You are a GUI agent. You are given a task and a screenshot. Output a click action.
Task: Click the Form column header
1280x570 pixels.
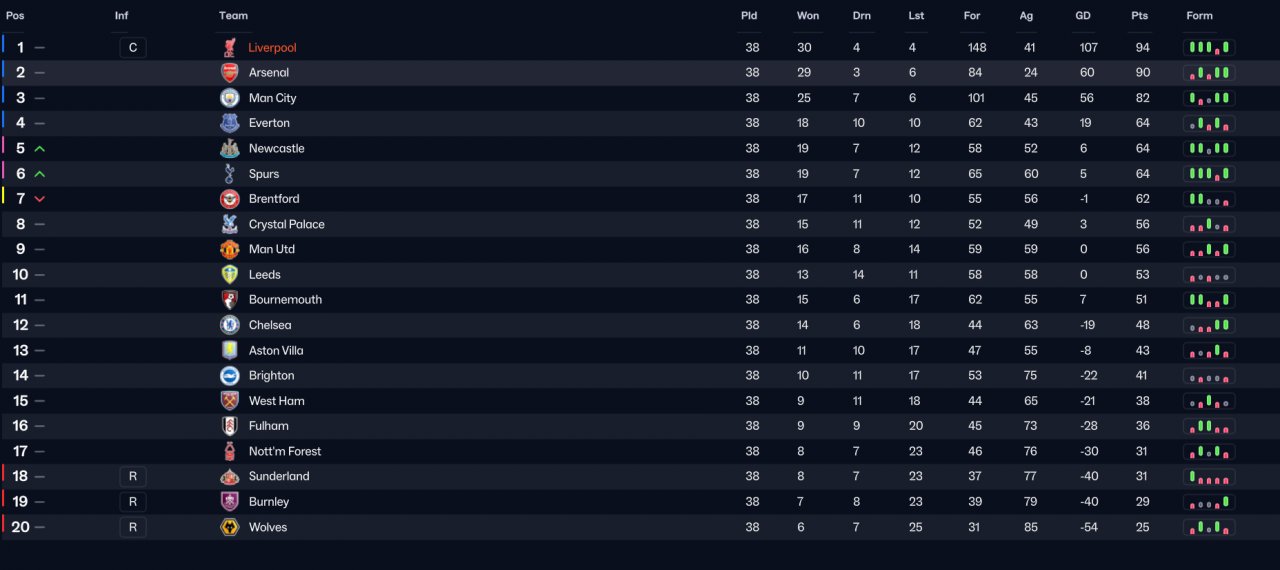click(x=1199, y=15)
